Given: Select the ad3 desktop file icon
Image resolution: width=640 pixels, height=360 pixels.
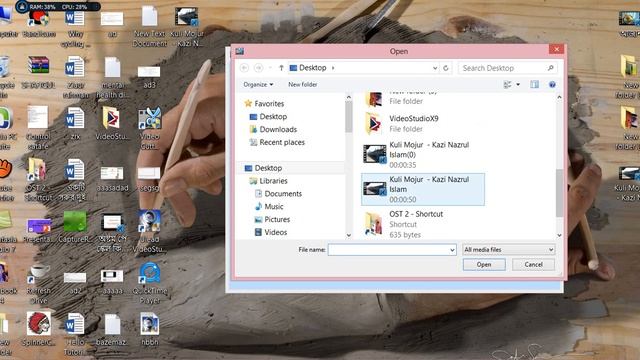Looking at the screenshot, I should click(x=149, y=77).
